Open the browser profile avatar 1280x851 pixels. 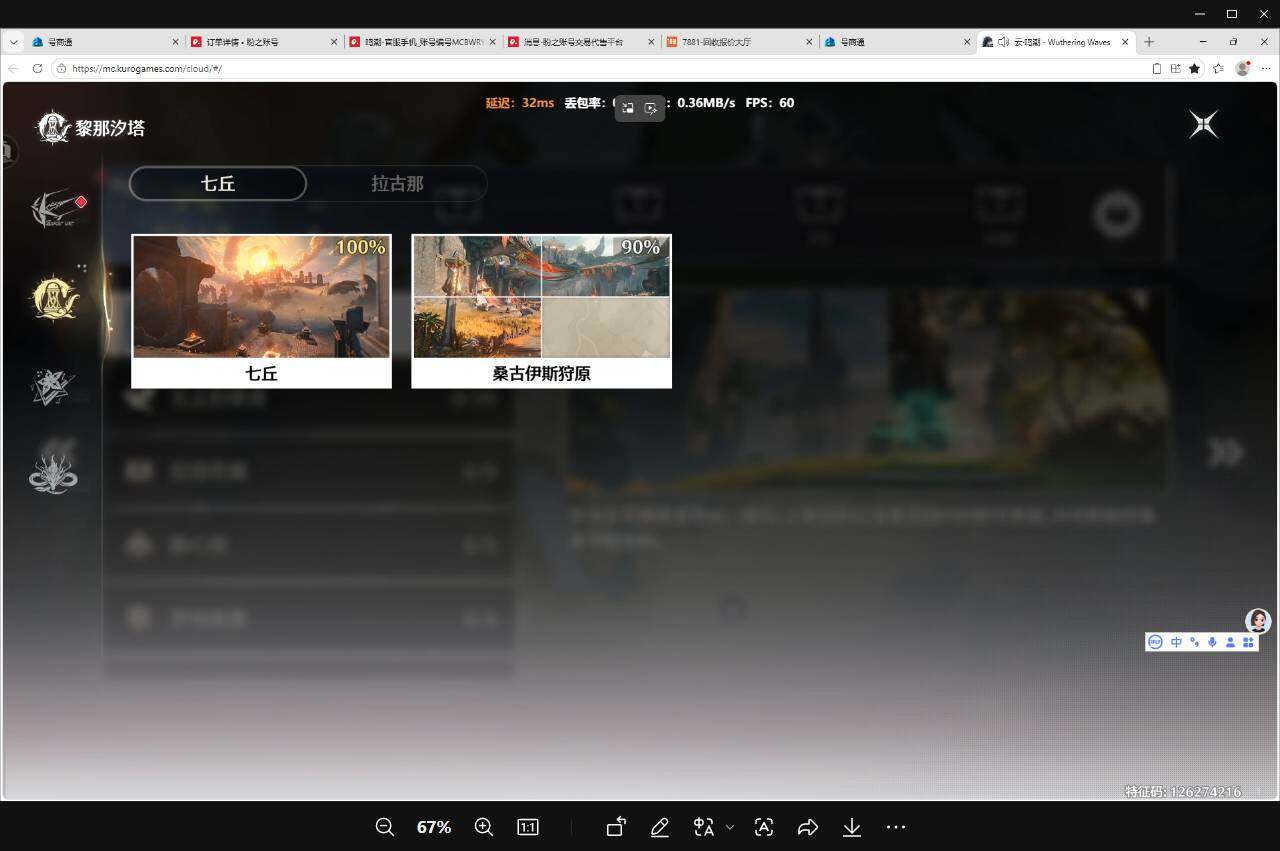coord(1243,68)
